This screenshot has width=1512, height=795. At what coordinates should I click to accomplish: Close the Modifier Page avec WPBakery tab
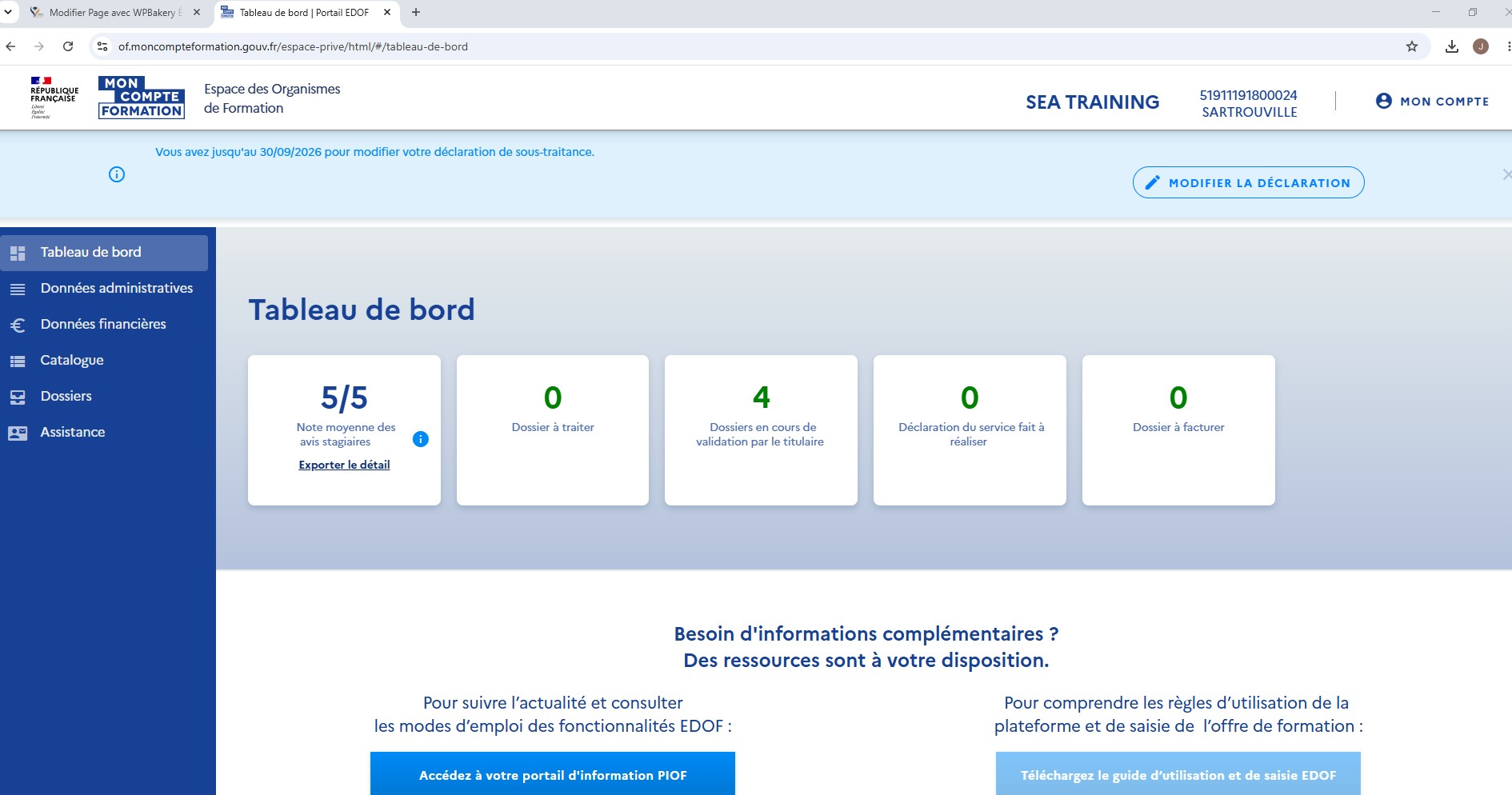[197, 12]
